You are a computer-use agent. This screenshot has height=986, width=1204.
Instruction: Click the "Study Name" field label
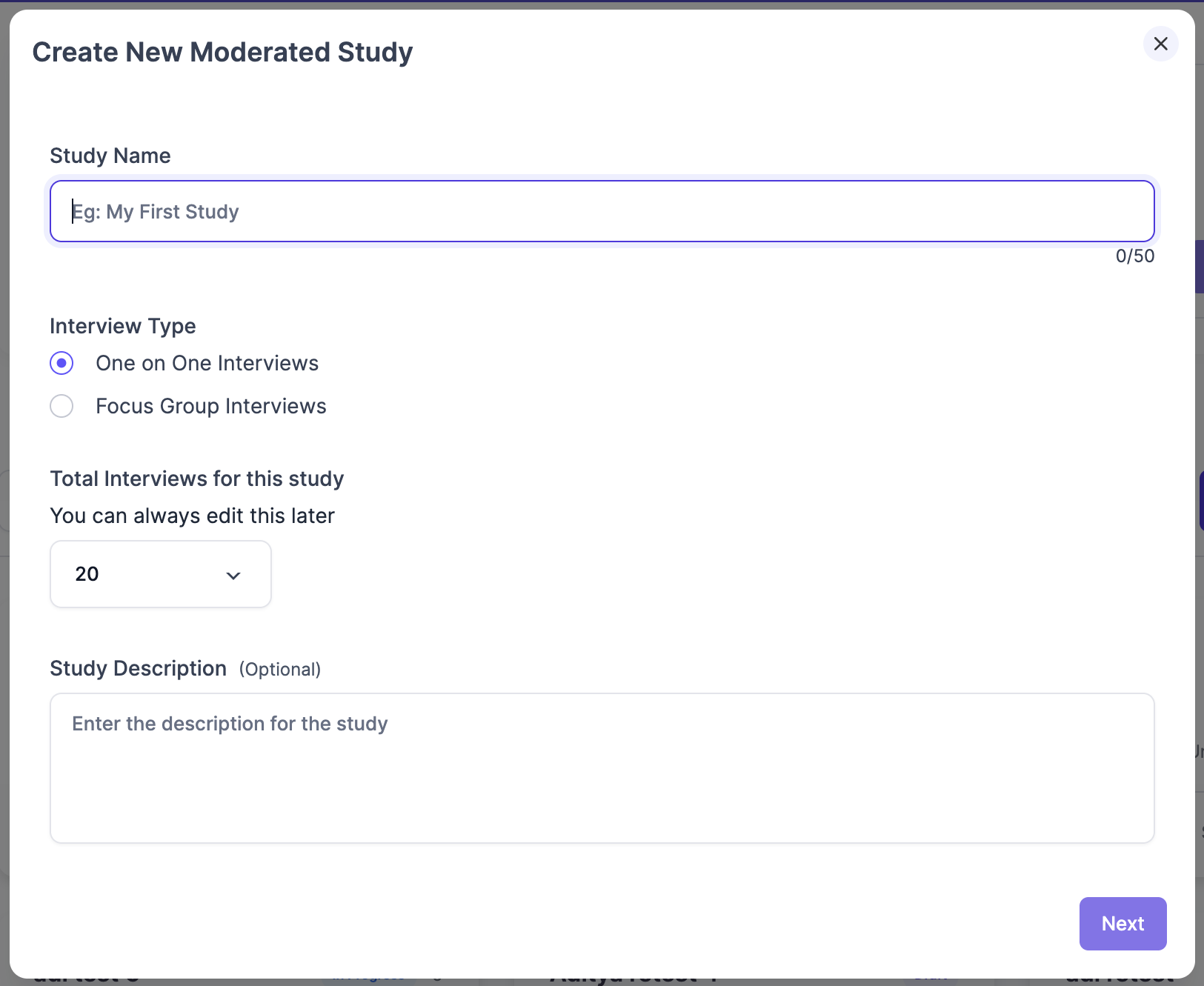coord(110,156)
